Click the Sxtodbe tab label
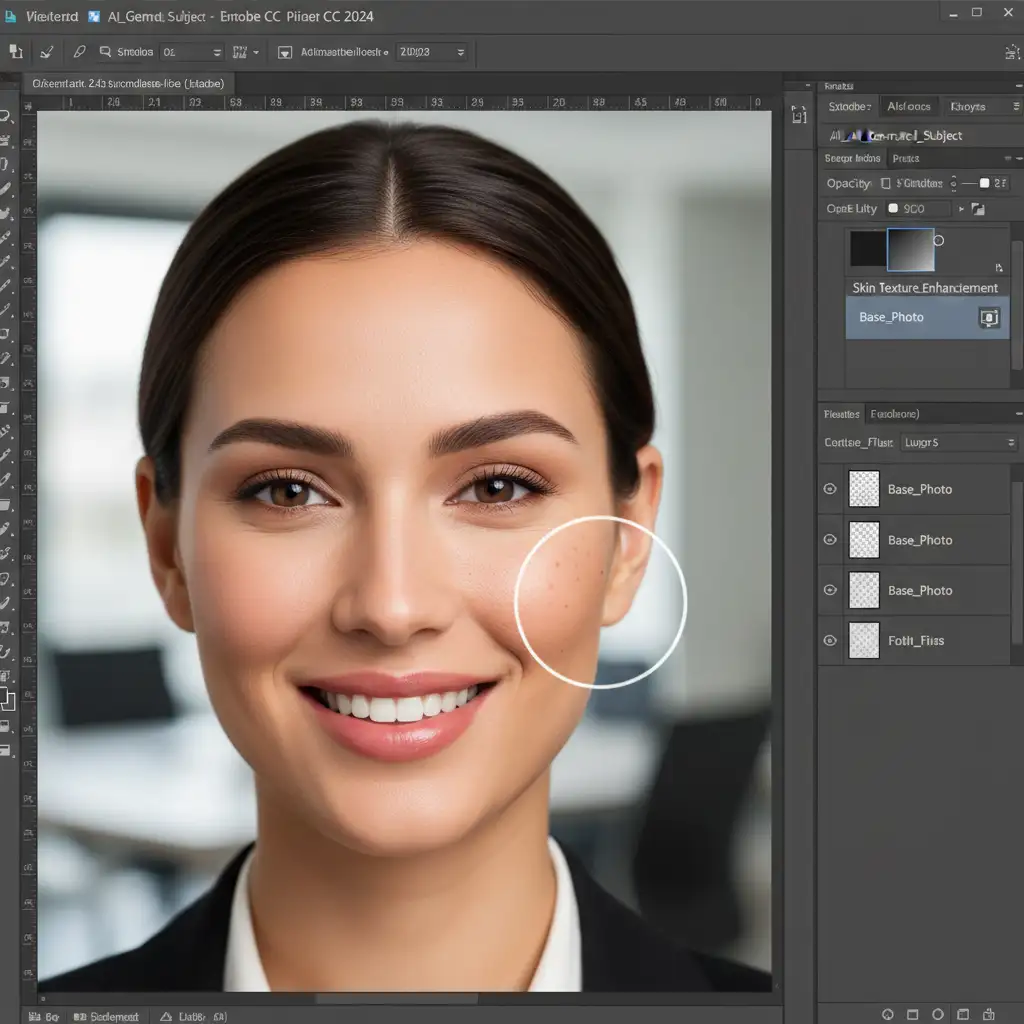This screenshot has height=1024, width=1024. (x=849, y=107)
